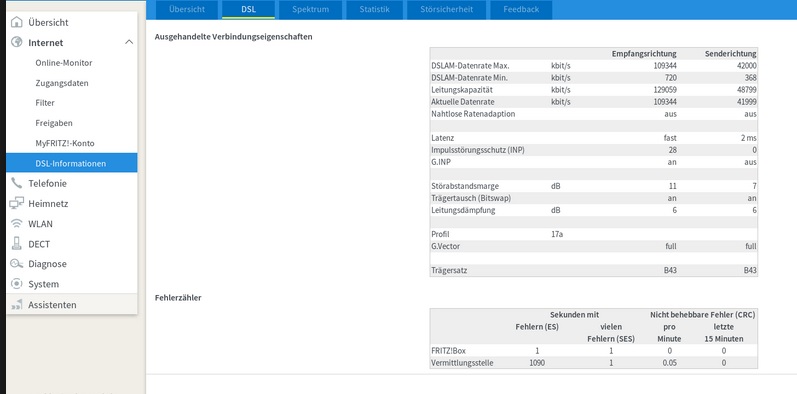The height and width of the screenshot is (394, 797).
Task: Collapse the Internet menu chevron
Action: click(129, 42)
